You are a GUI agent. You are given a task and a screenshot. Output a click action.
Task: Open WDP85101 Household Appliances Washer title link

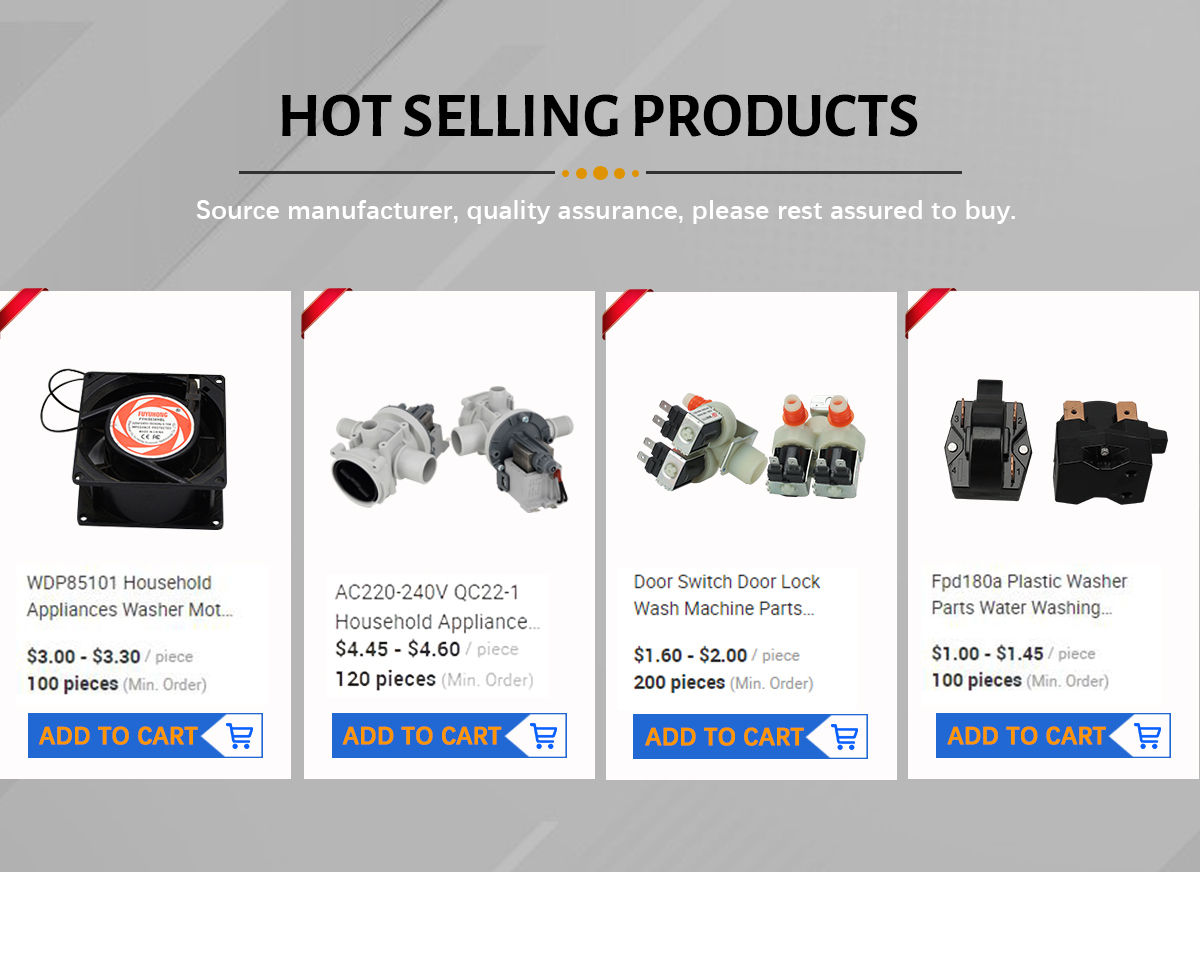pos(130,596)
